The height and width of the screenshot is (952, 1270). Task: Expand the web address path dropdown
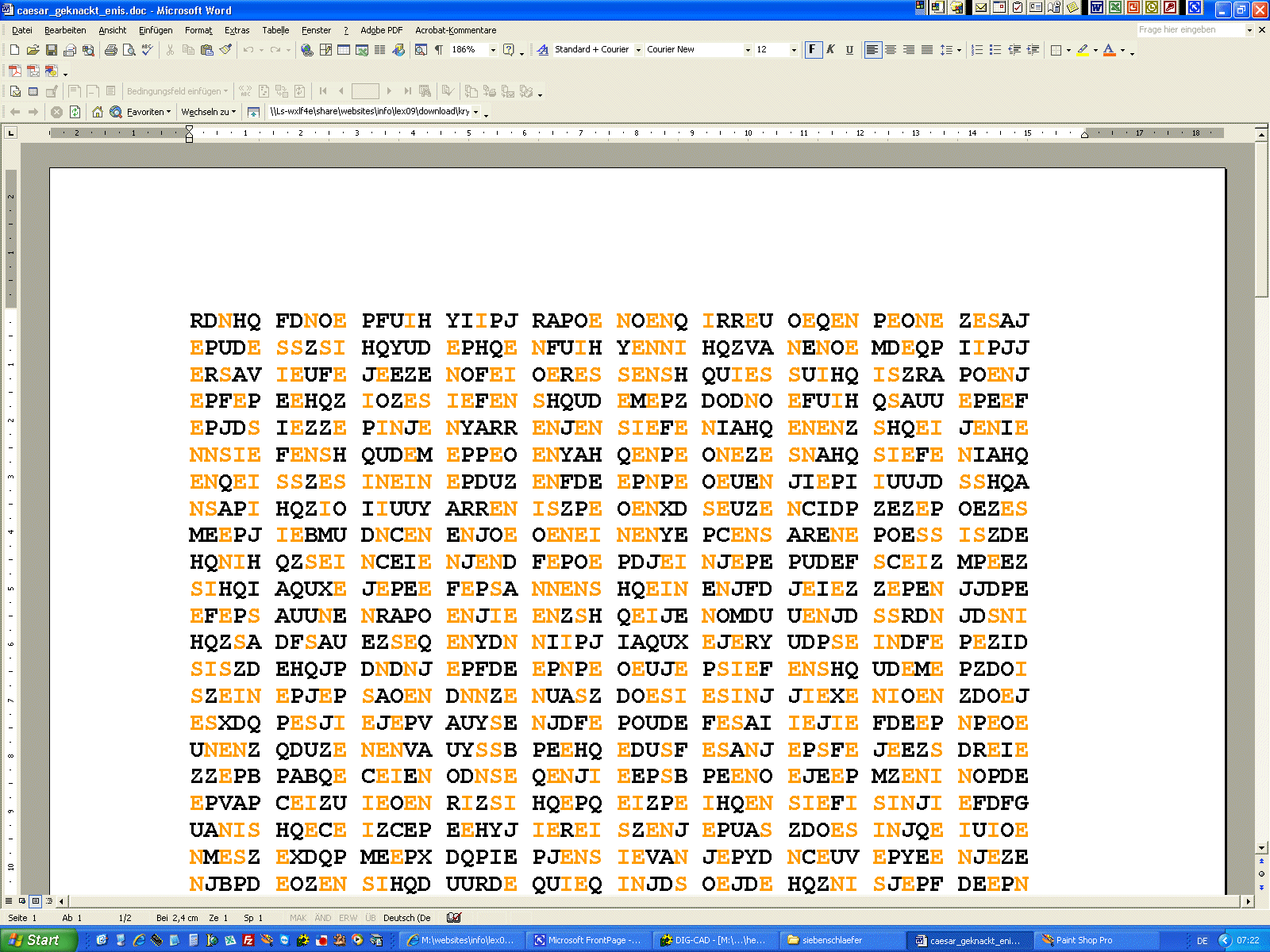tap(475, 112)
